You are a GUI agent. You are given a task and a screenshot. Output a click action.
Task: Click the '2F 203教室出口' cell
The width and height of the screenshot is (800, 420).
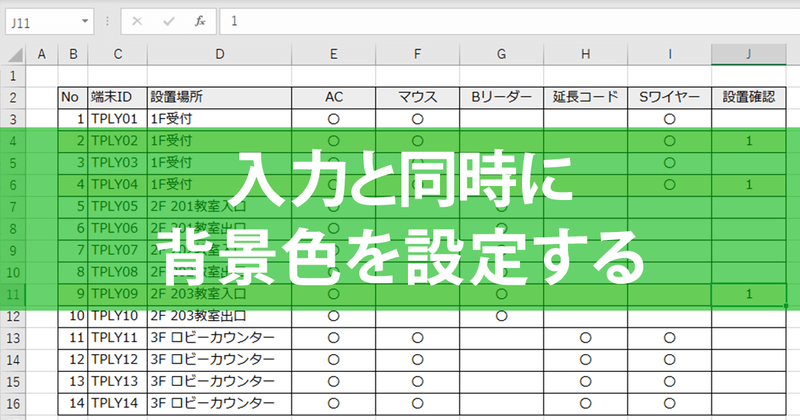[219, 316]
